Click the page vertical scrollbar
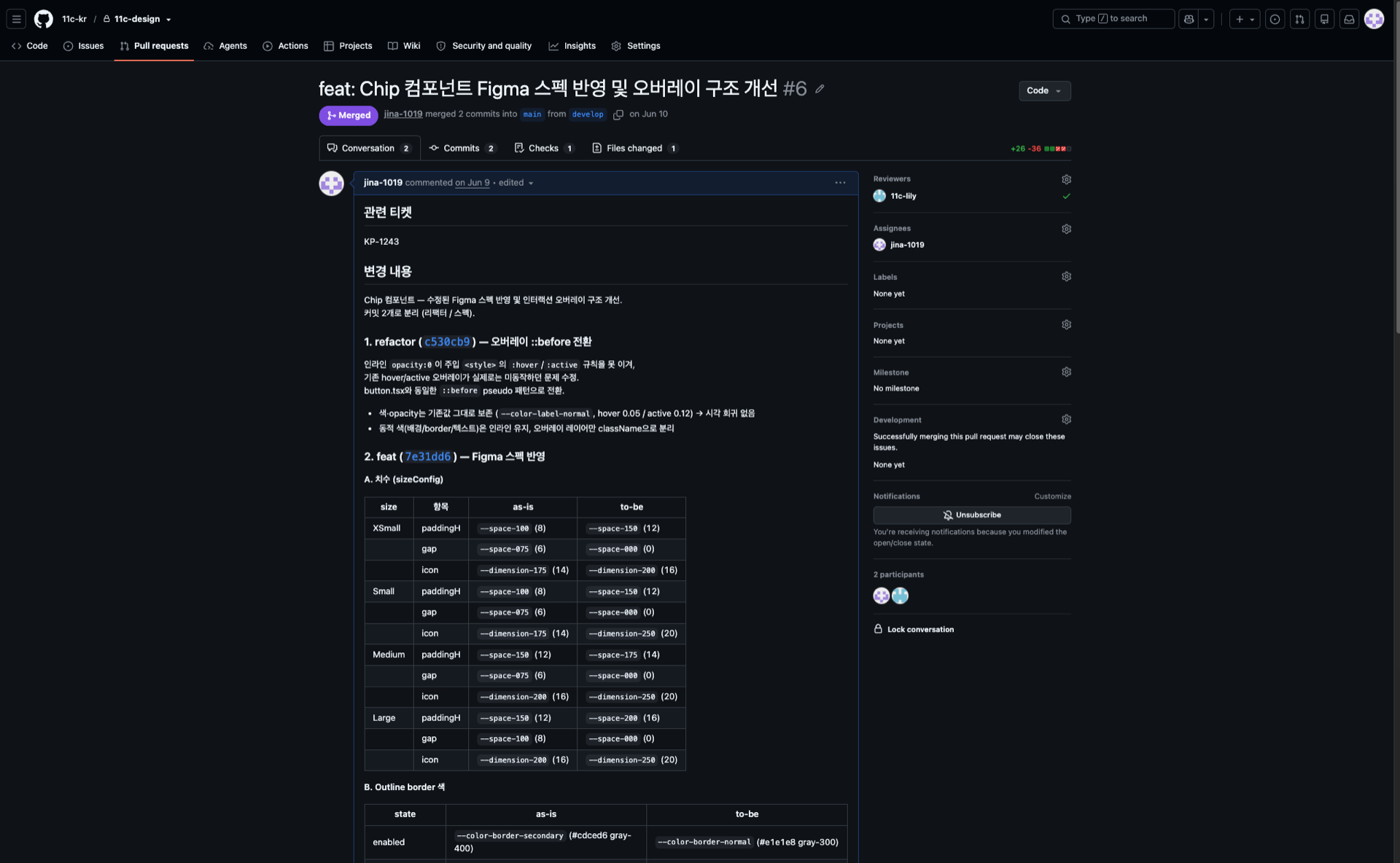Viewport: 1400px width, 863px height. coord(1396,168)
